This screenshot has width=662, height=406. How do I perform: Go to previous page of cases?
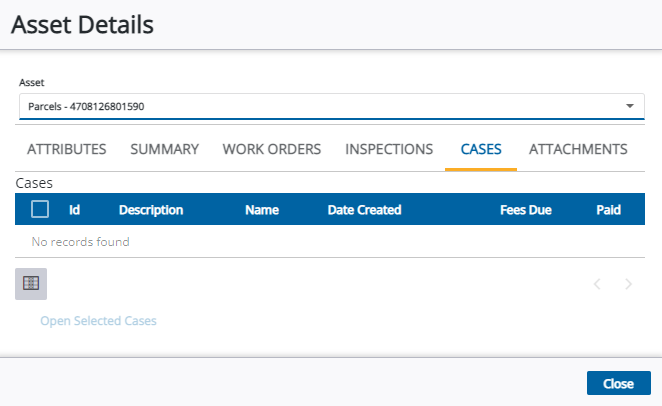tap(597, 284)
